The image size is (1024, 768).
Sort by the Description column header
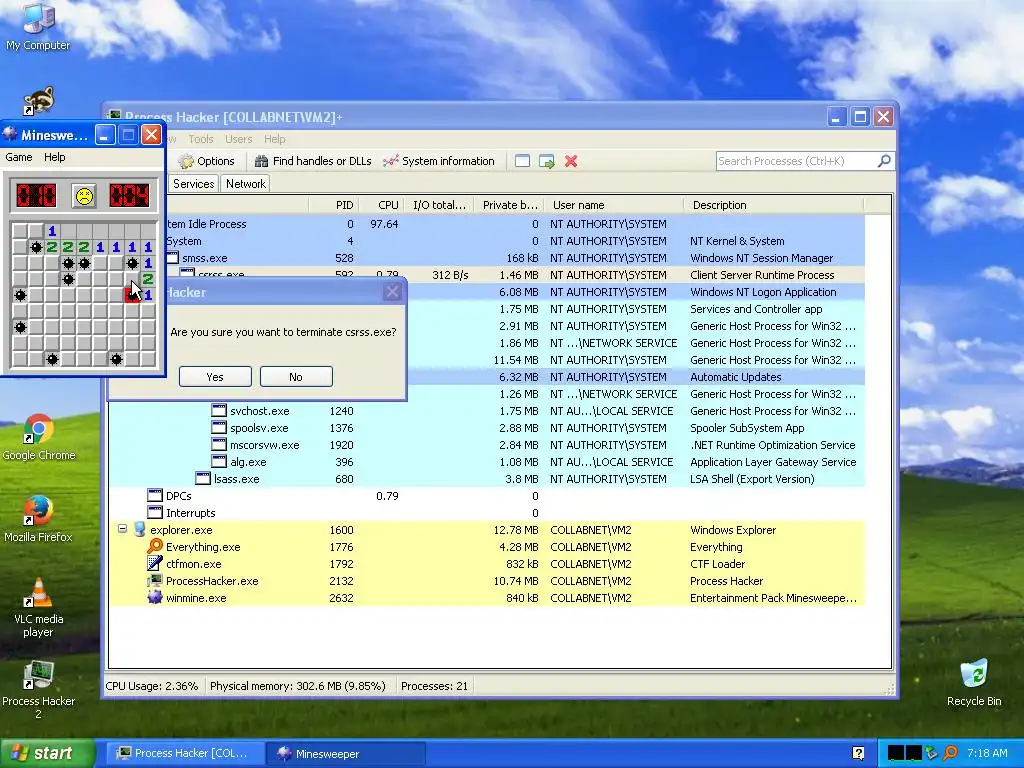[774, 205]
